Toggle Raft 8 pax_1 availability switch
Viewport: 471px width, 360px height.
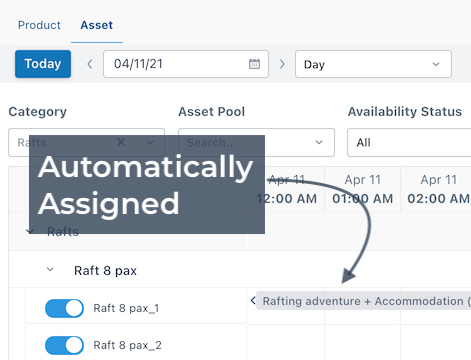(64, 308)
